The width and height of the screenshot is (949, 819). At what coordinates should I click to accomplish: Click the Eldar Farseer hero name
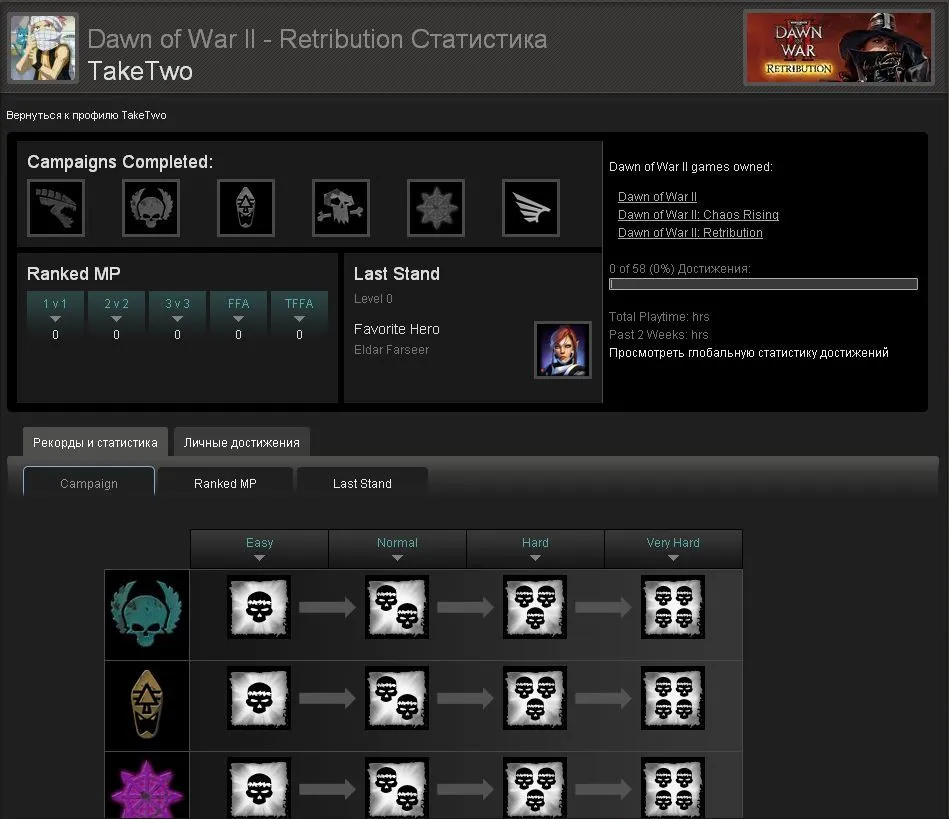coord(391,349)
